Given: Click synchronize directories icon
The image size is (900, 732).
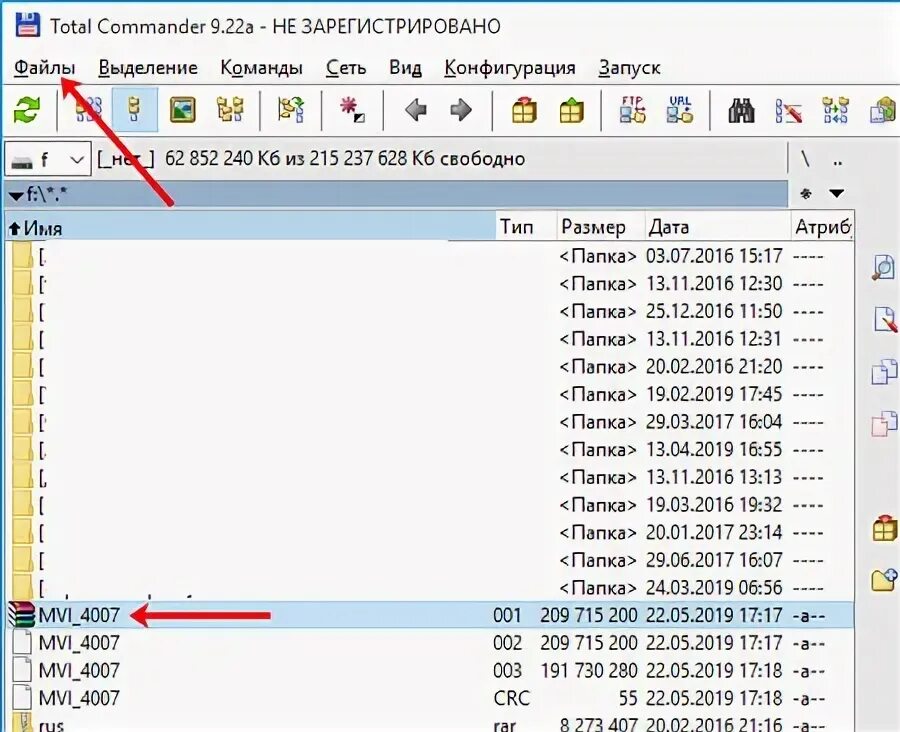Looking at the screenshot, I should pos(835,110).
